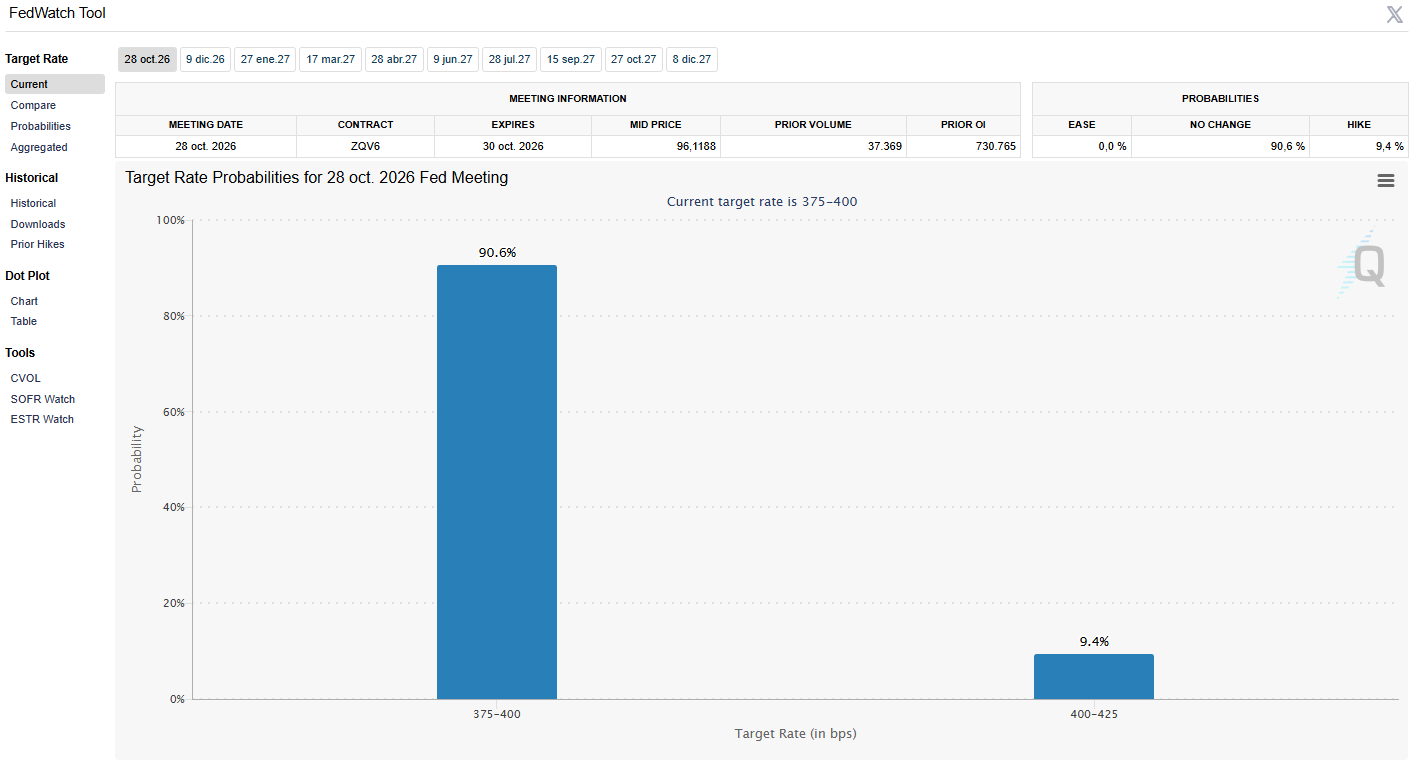Screen dimensions: 1420x764
Task: Click the meeting date cell 28 oct. 2026
Action: click(206, 146)
